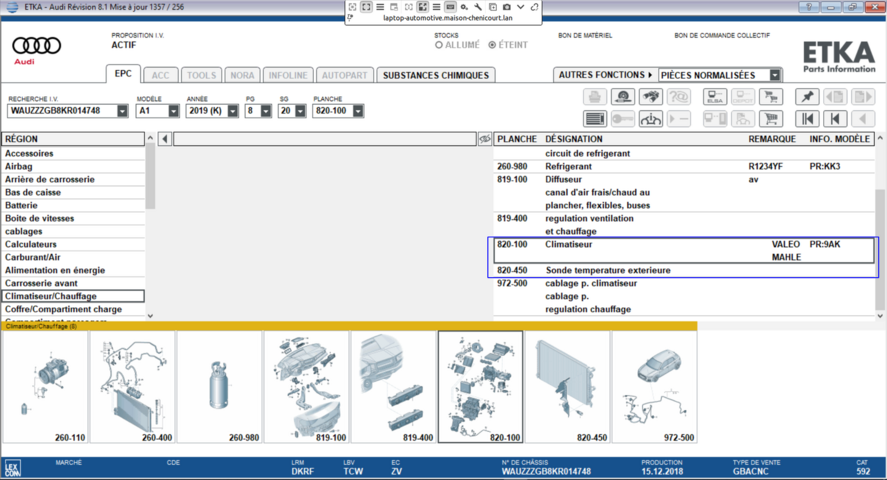The image size is (887, 480).
Task: Open the single shopping cart icon
Action: 771,119
